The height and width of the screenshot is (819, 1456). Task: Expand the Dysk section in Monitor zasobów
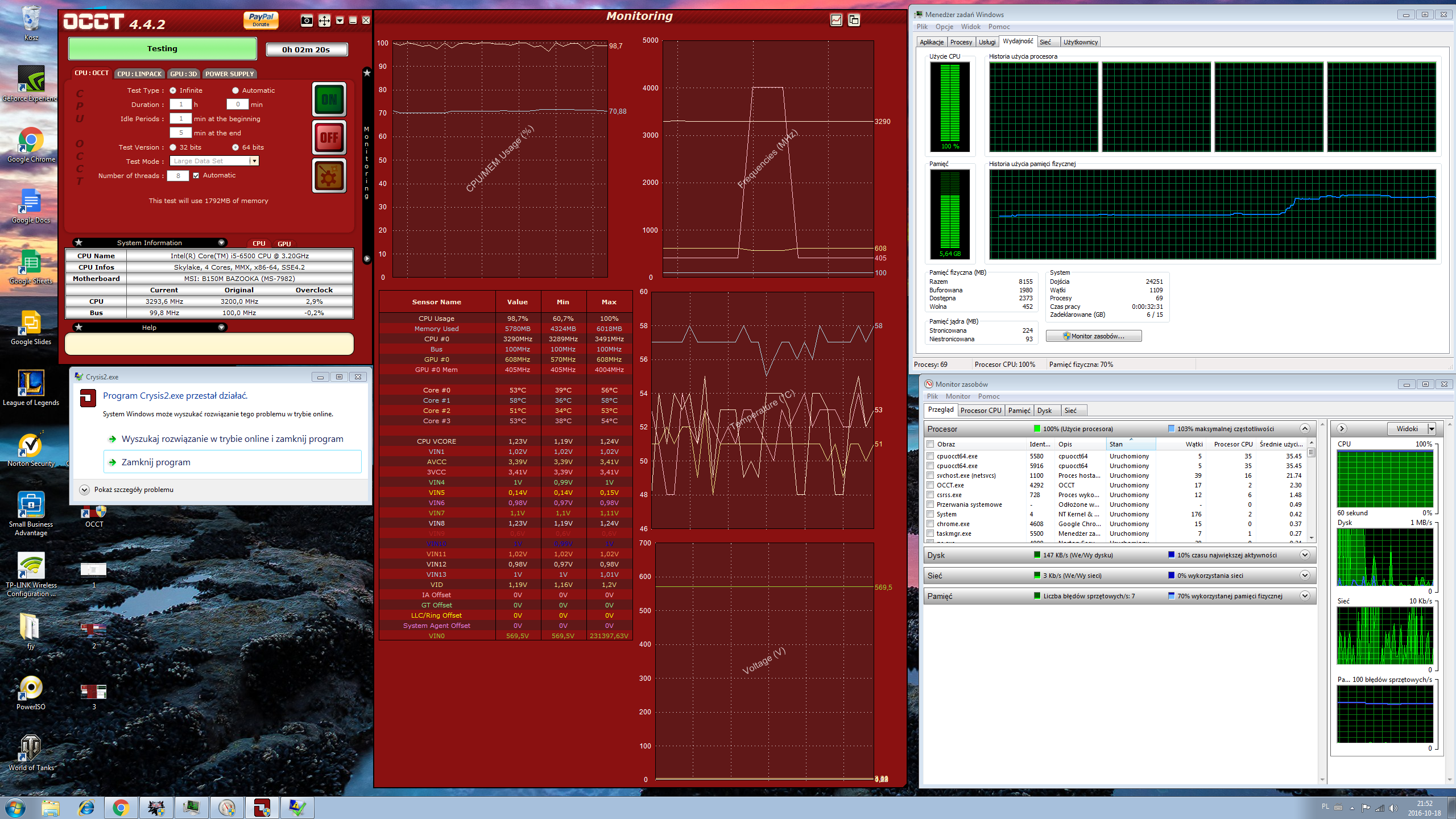(x=1305, y=555)
